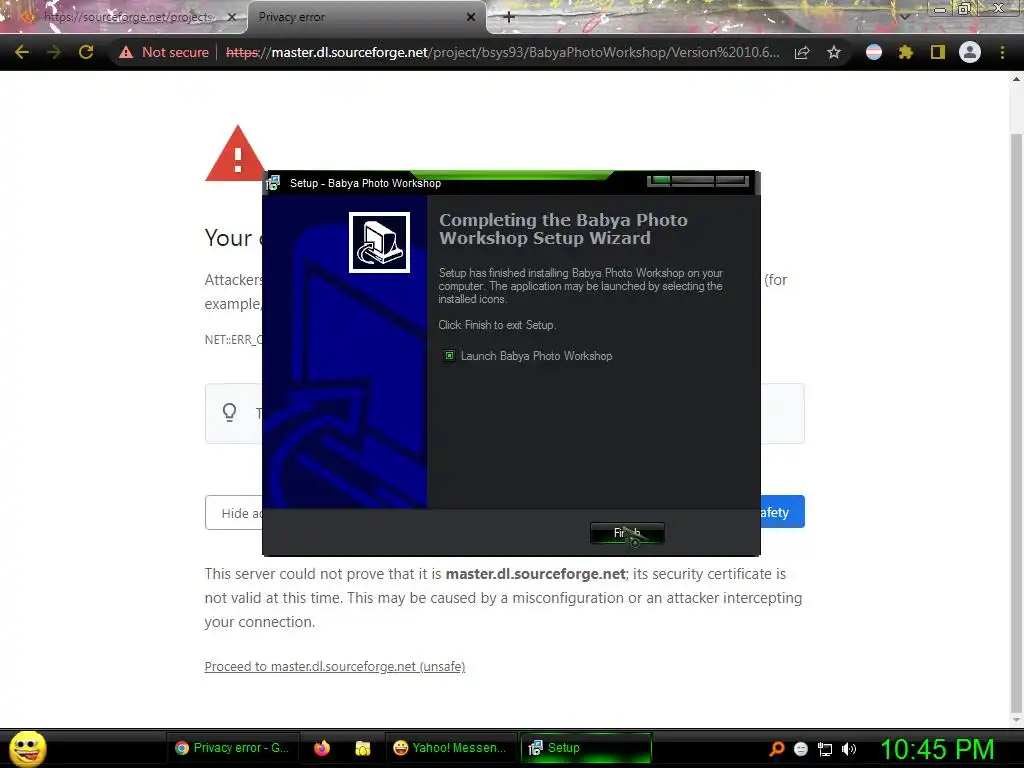Switch to Yahoo! Messenger taskbar item
The width and height of the screenshot is (1024, 768).
(451, 748)
